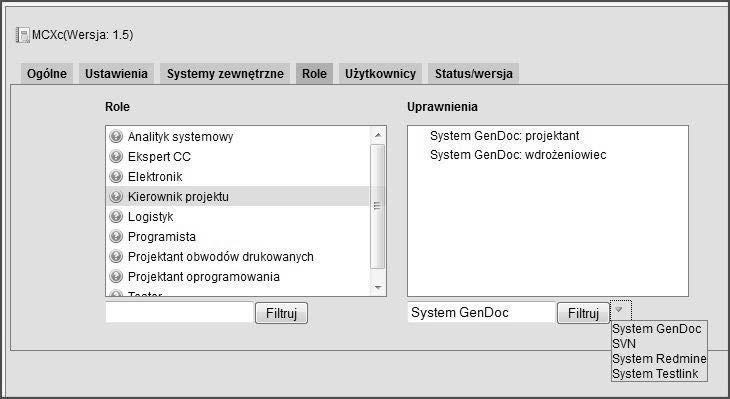Select the Programista role

pyautogui.click(x=237, y=237)
